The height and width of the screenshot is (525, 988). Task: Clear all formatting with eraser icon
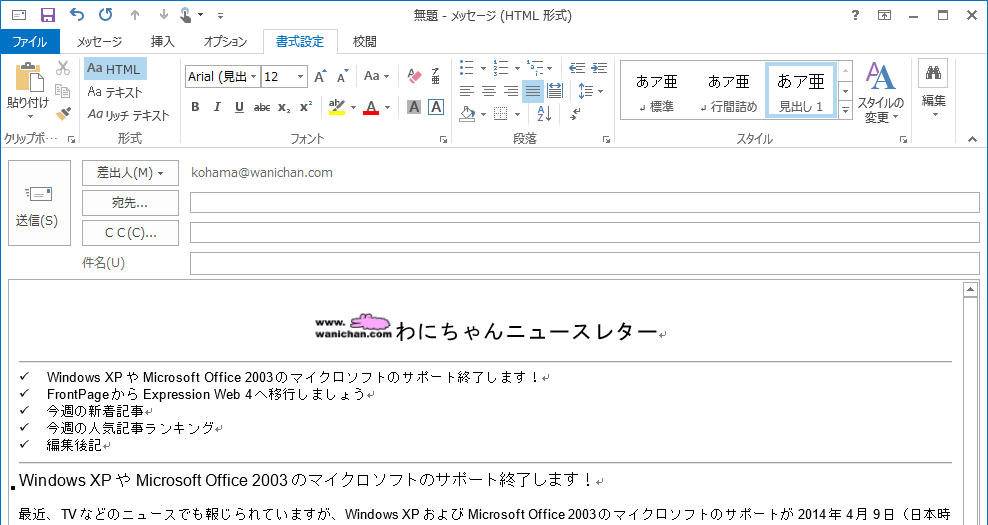coord(414,76)
